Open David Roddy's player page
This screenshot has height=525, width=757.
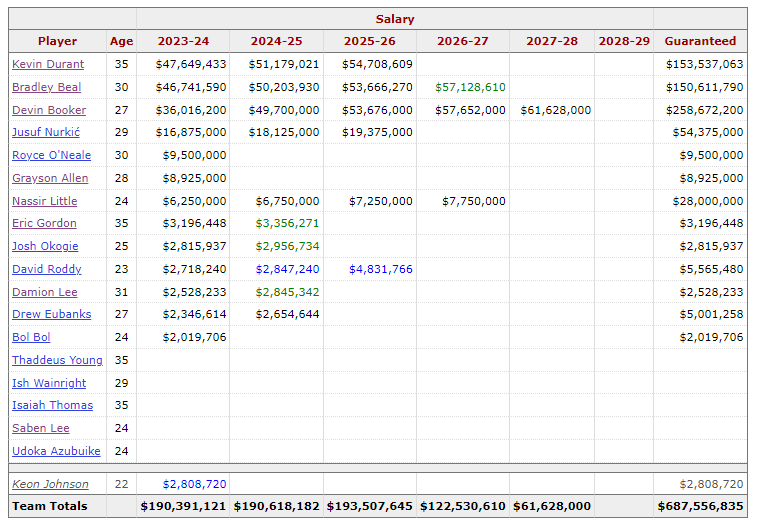47,269
